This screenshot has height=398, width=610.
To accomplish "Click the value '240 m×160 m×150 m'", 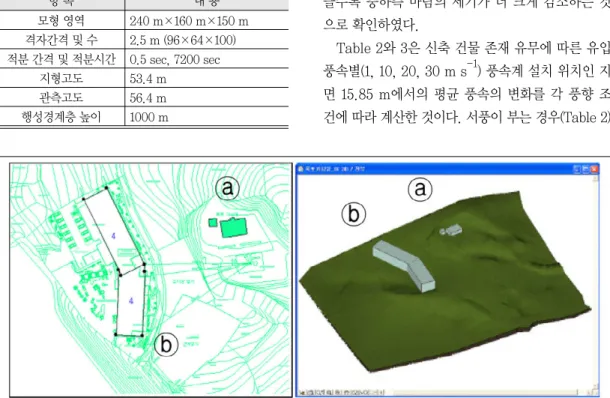I will [189, 21].
